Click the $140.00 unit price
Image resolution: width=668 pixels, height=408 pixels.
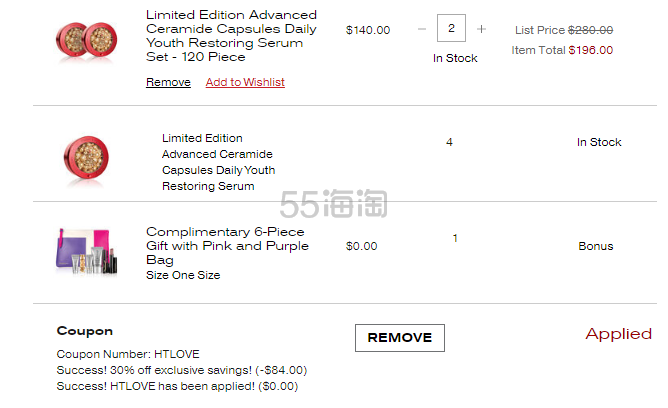(x=368, y=30)
